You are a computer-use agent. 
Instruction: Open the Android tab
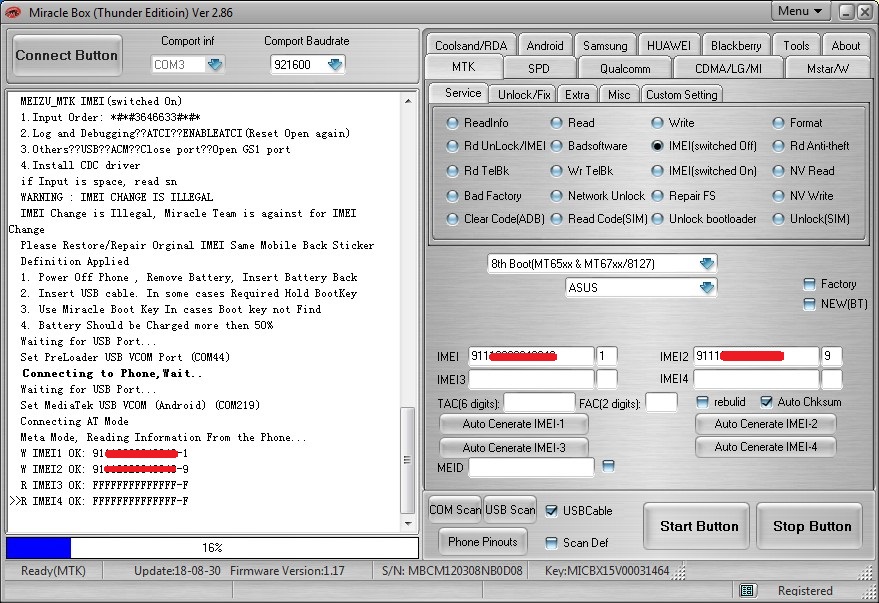[x=545, y=45]
